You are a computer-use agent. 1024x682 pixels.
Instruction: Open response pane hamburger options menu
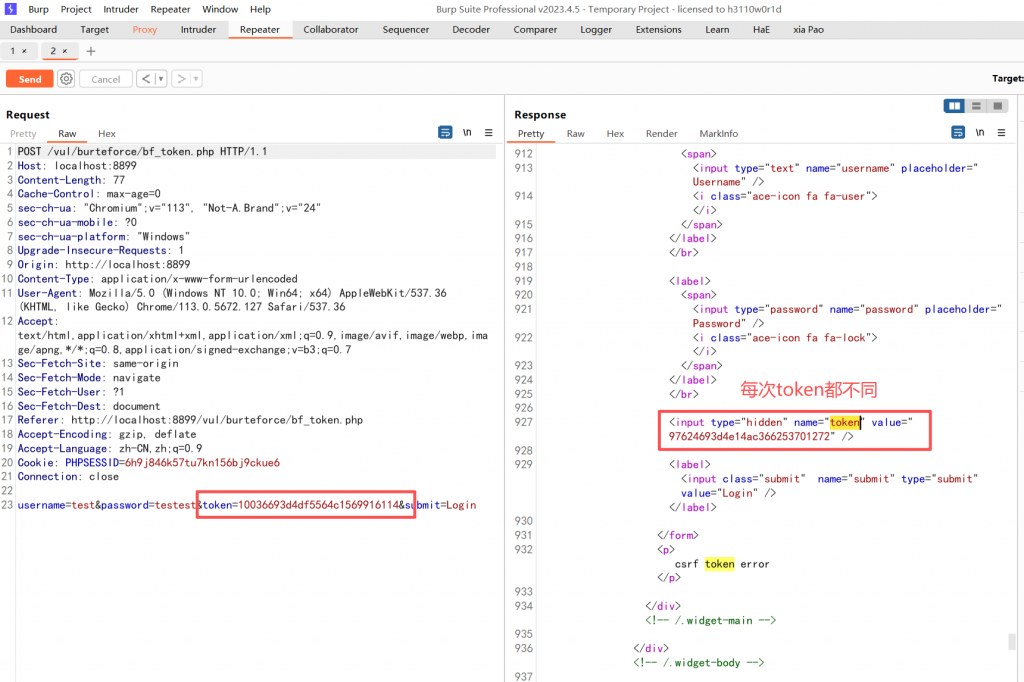pos(1000,133)
